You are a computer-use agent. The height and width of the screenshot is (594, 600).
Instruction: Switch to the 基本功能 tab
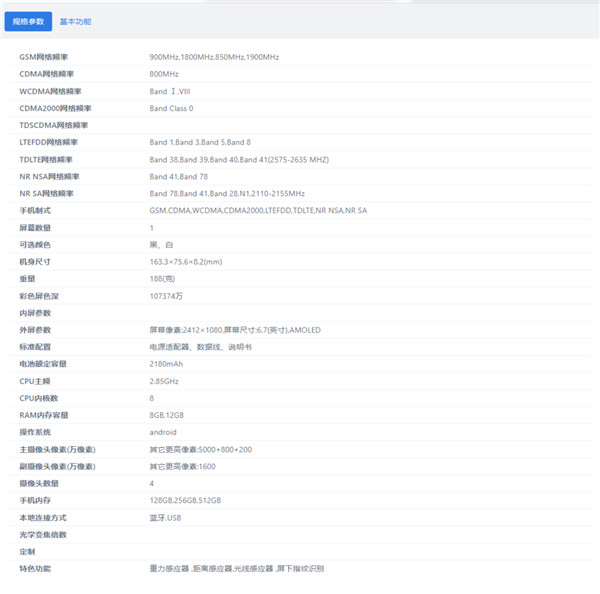75,21
